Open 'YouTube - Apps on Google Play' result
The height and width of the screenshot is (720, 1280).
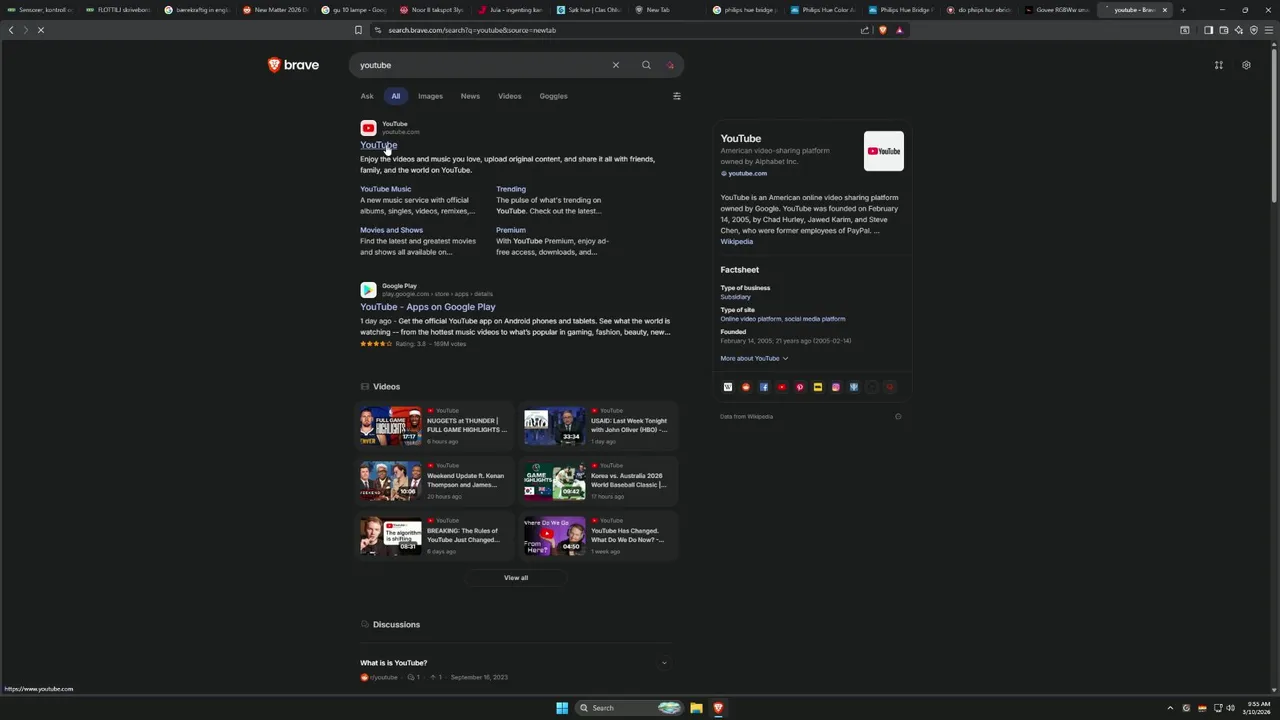point(427,307)
